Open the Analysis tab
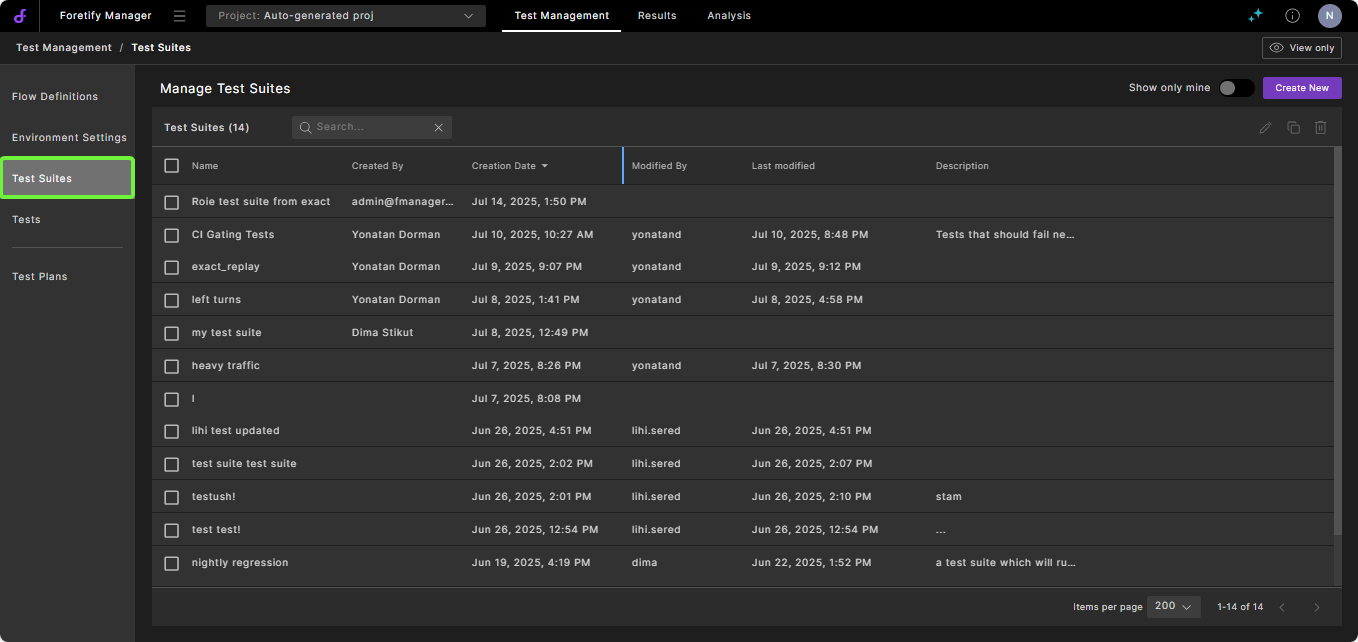The width and height of the screenshot is (1358, 642). (x=729, y=16)
